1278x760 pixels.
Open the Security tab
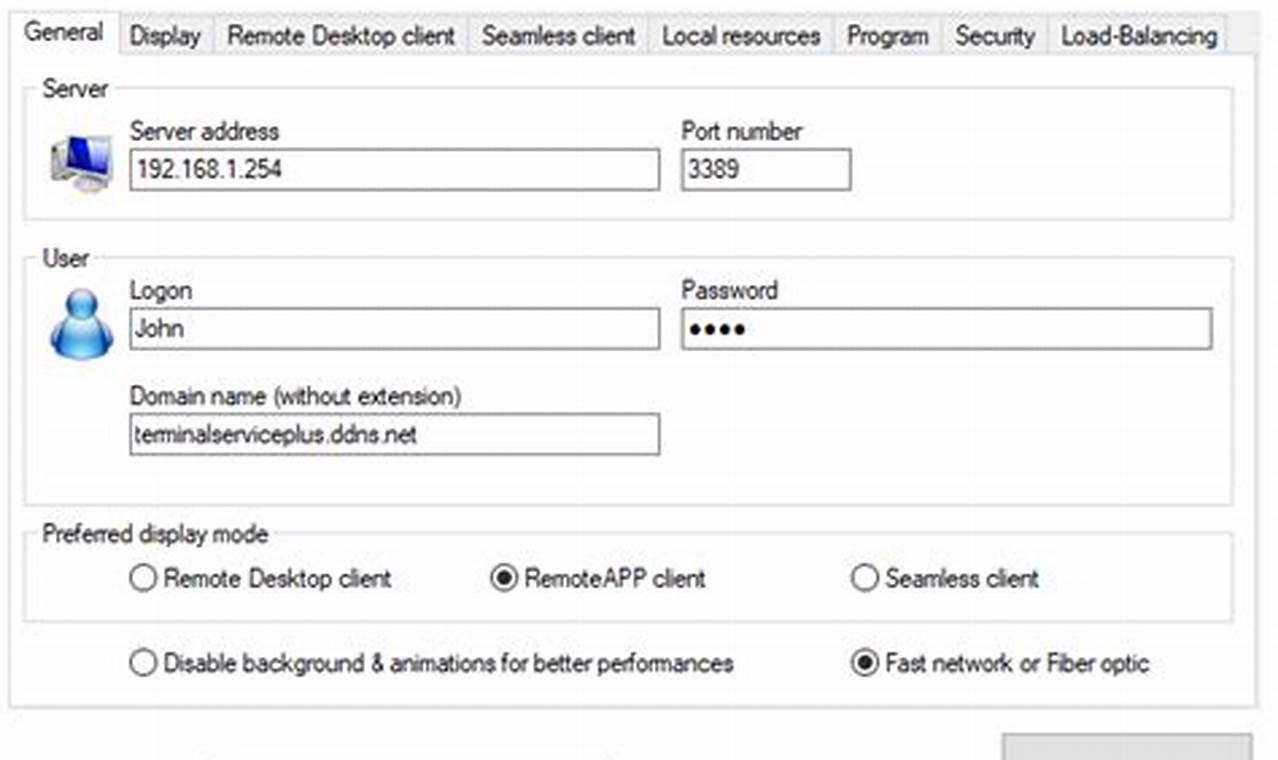[x=995, y=35]
